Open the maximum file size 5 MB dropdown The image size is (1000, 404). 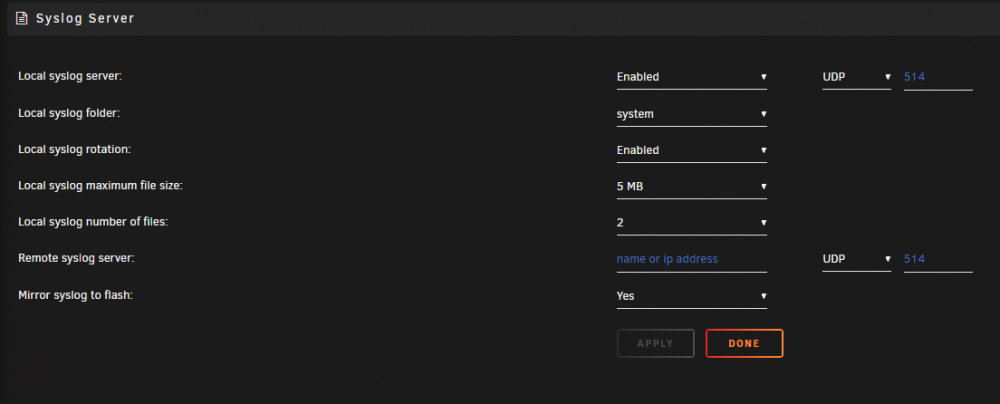[691, 187]
